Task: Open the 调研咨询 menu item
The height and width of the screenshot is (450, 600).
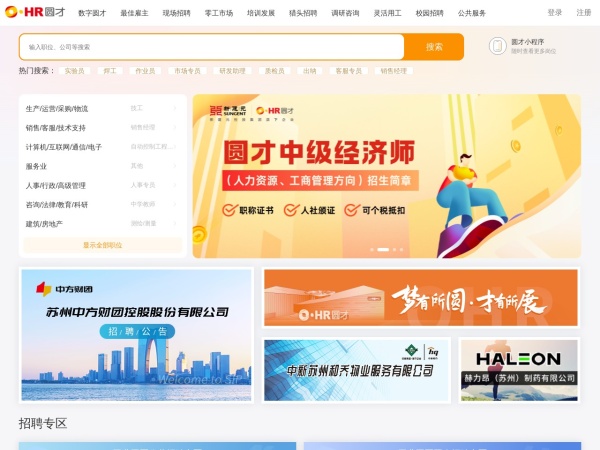Action: 345,13
